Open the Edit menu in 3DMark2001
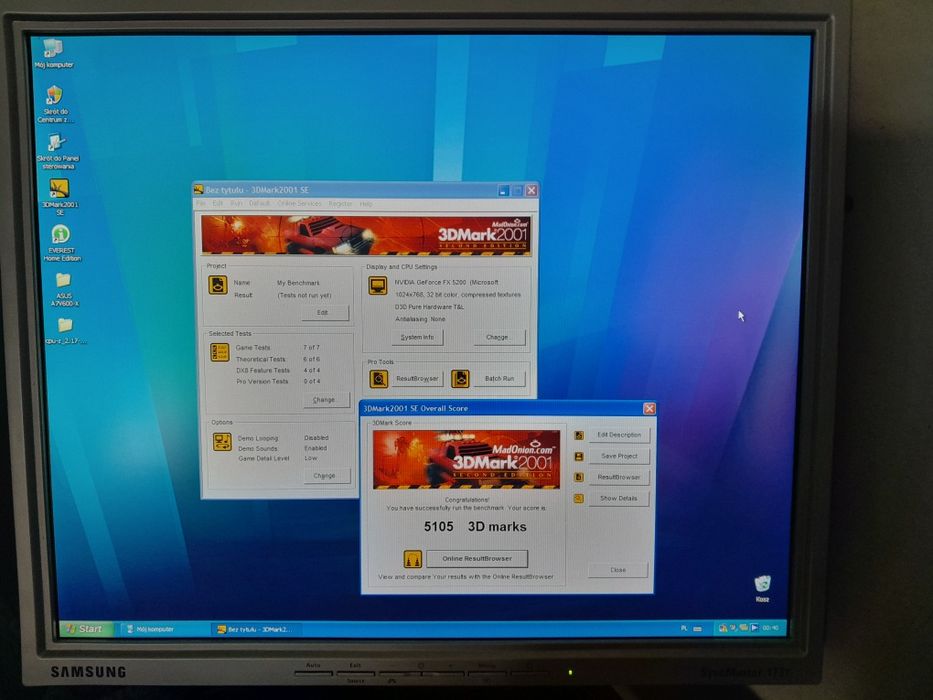This screenshot has height=700, width=933. 218,204
